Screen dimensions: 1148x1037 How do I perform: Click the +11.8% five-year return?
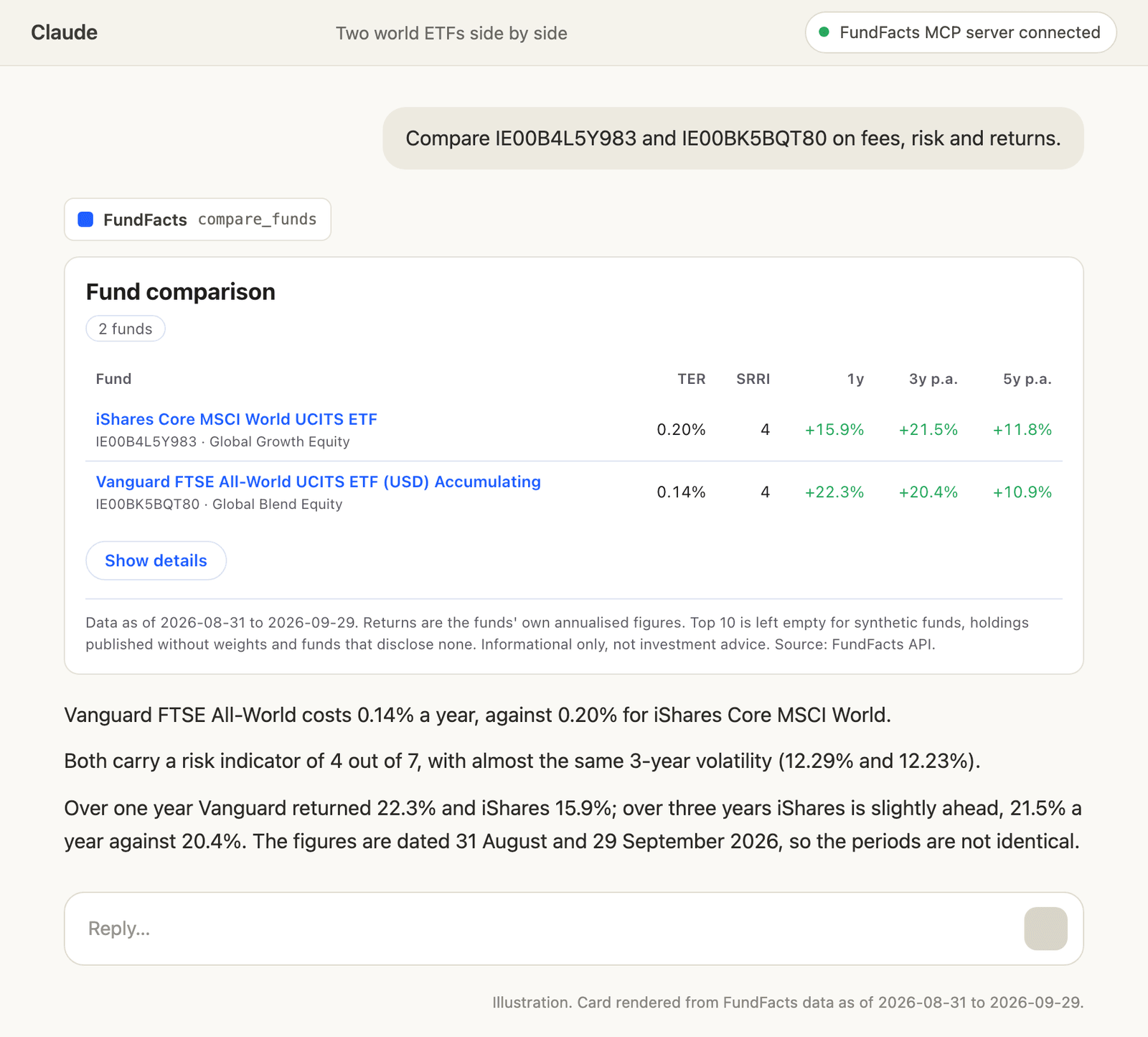(1022, 430)
